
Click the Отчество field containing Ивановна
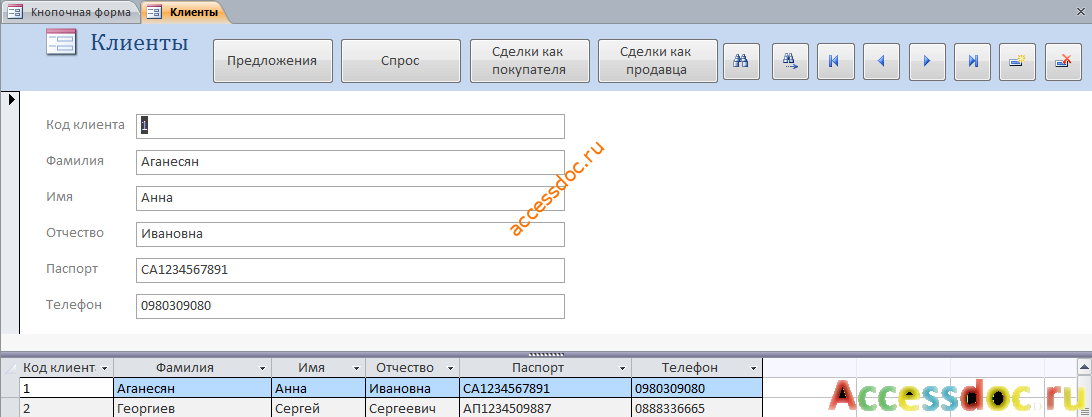pyautogui.click(x=350, y=235)
